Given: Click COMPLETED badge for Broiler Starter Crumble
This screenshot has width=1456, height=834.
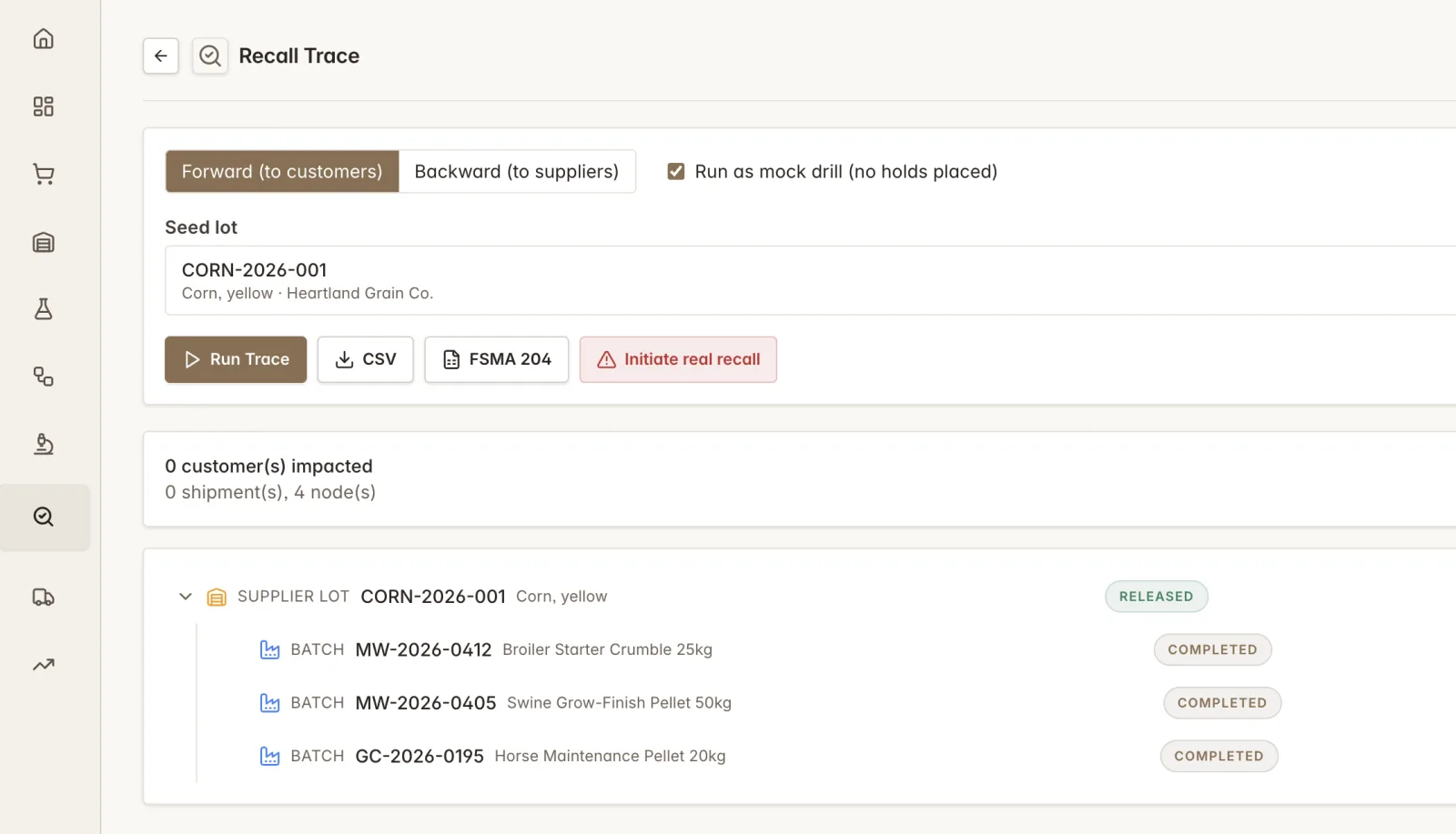Looking at the screenshot, I should tap(1212, 649).
